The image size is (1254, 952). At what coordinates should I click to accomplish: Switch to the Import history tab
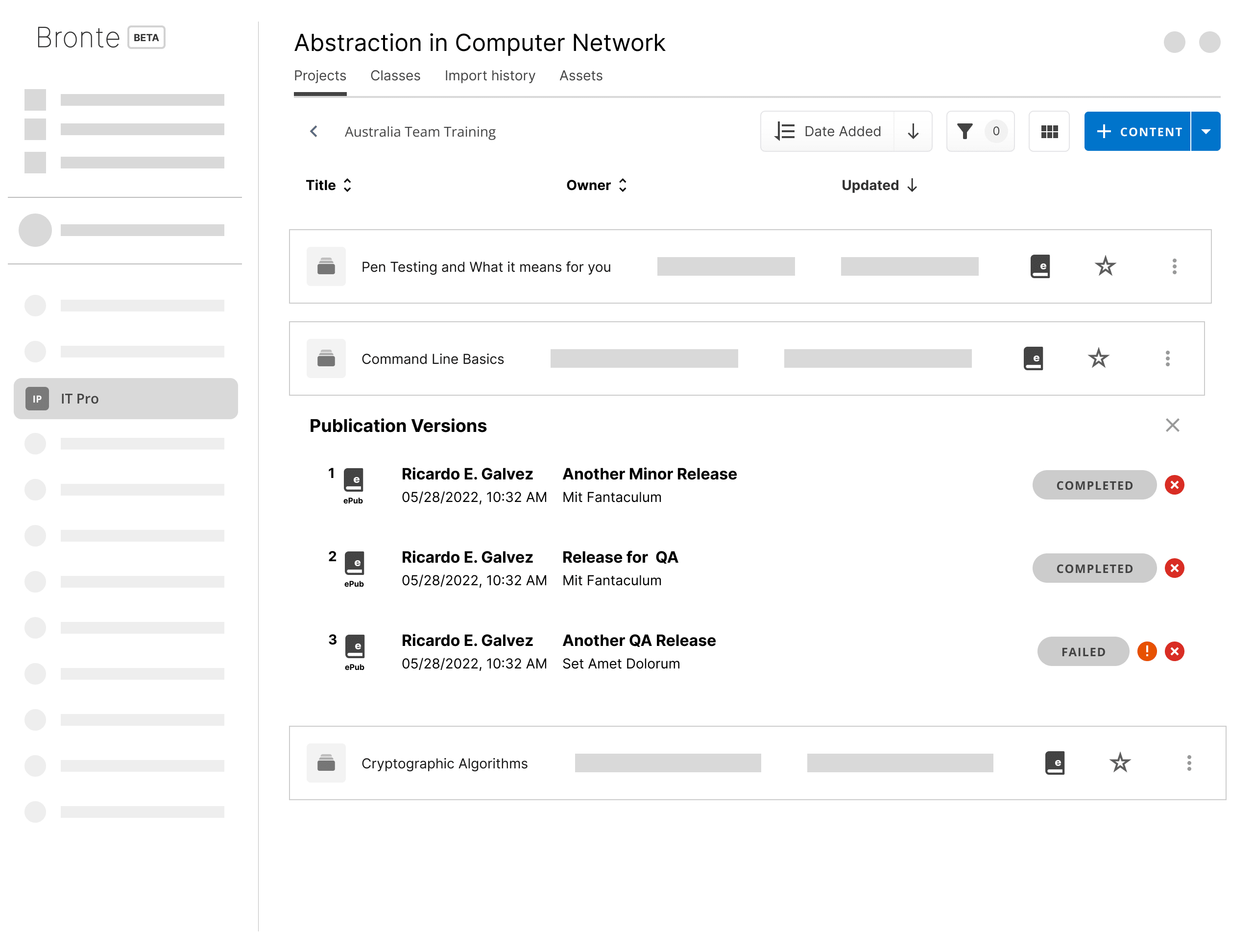(489, 75)
